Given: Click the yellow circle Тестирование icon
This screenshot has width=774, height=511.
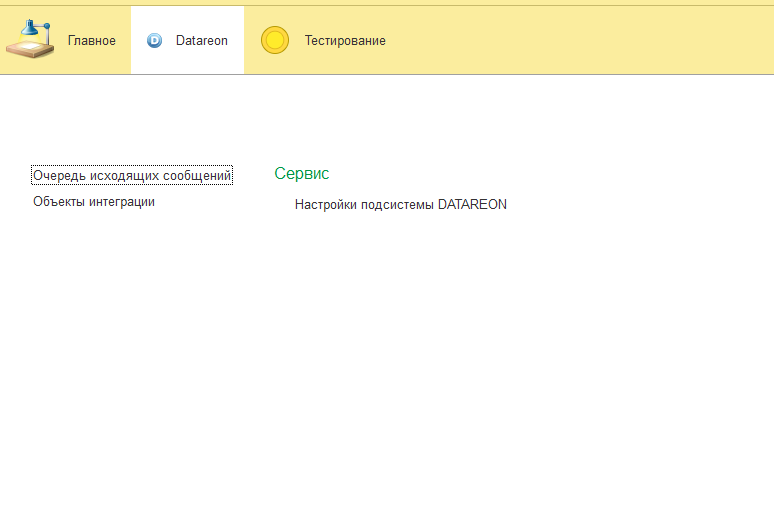Looking at the screenshot, I should (x=275, y=40).
